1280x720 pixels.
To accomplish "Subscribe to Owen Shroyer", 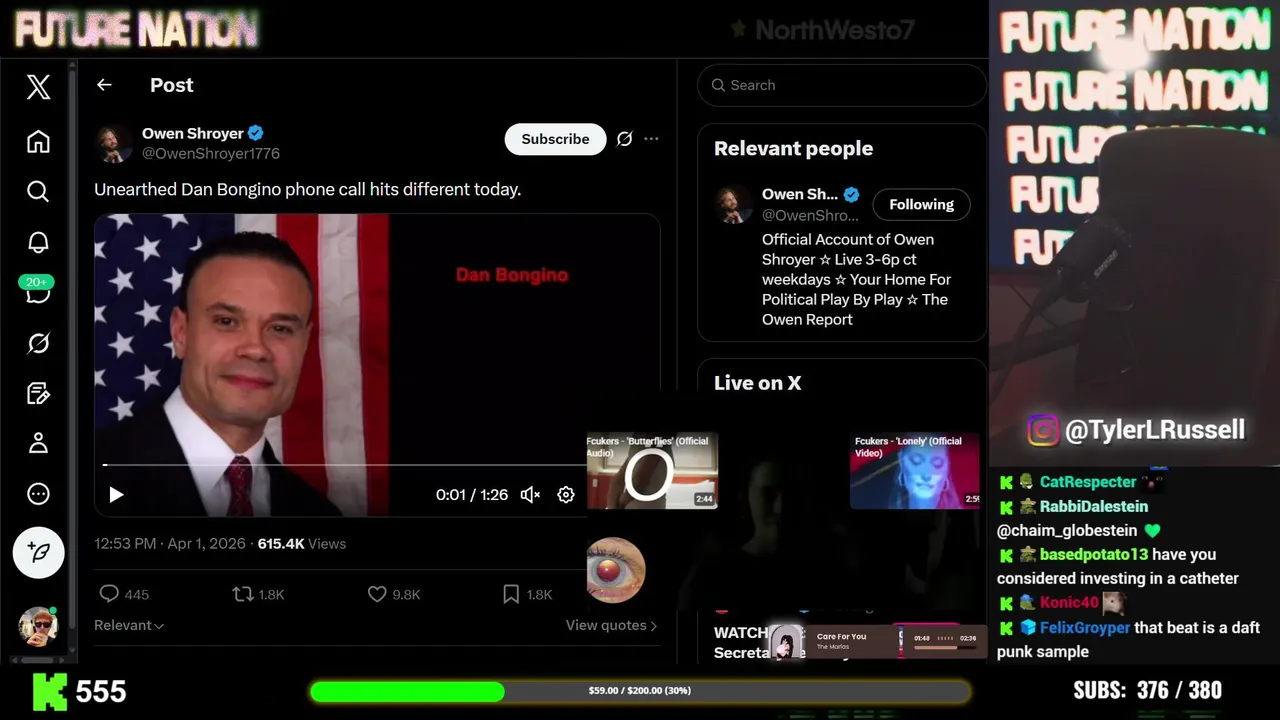I will 555,139.
